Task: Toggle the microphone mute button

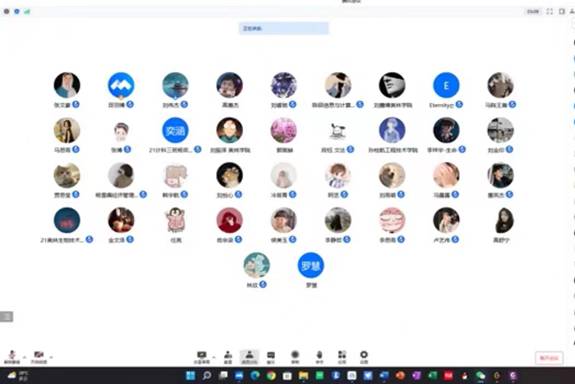Action: (12, 356)
